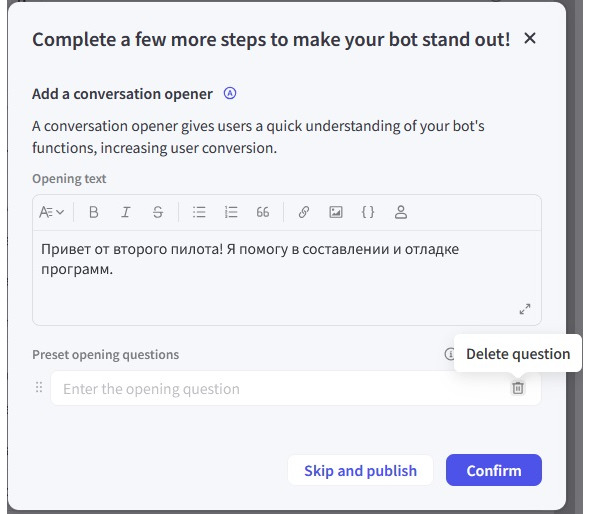The width and height of the screenshot is (591, 514).
Task: Insert the user name placeholder icon
Action: coord(401,212)
